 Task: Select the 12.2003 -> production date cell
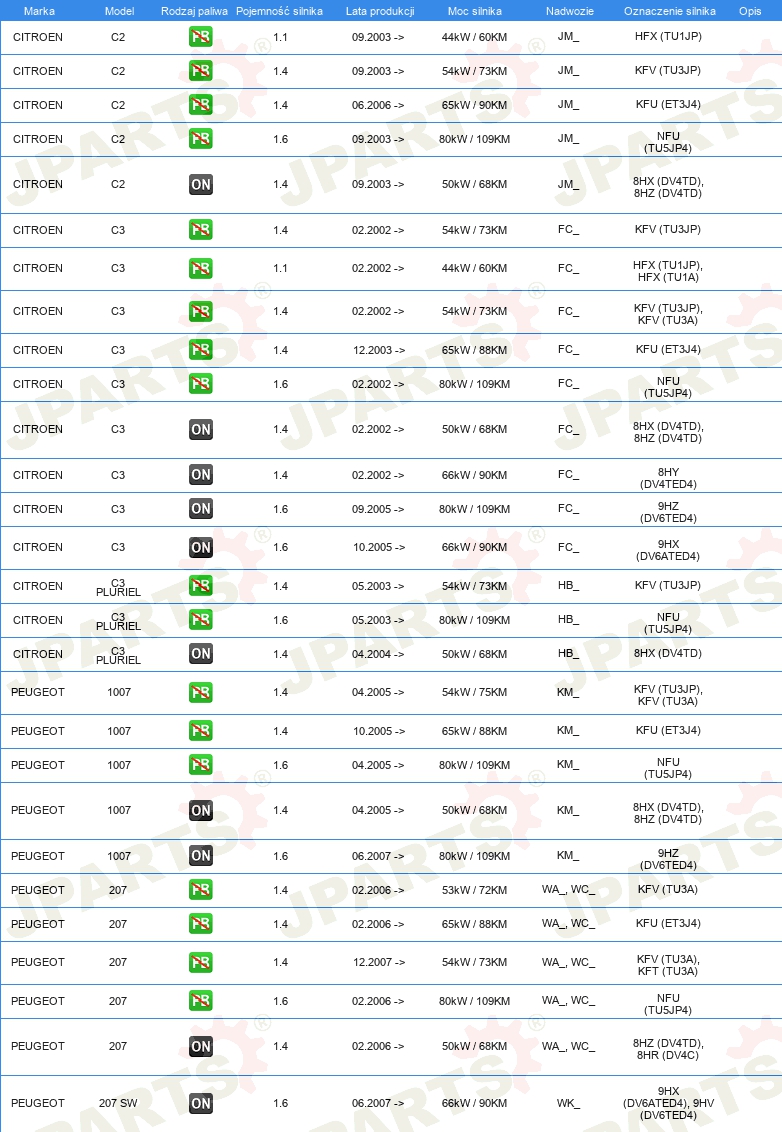[378, 350]
